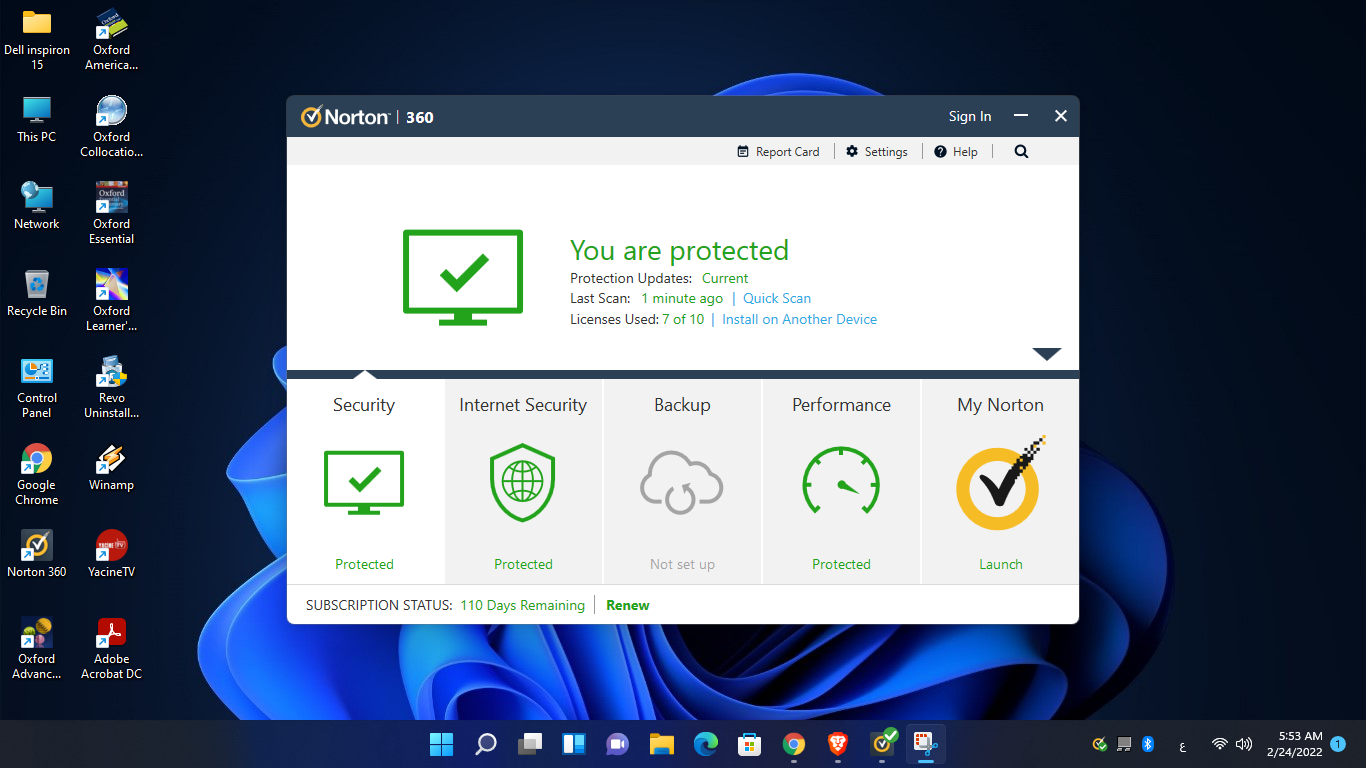
Task: Click the Performance gauge icon
Action: coord(841,483)
